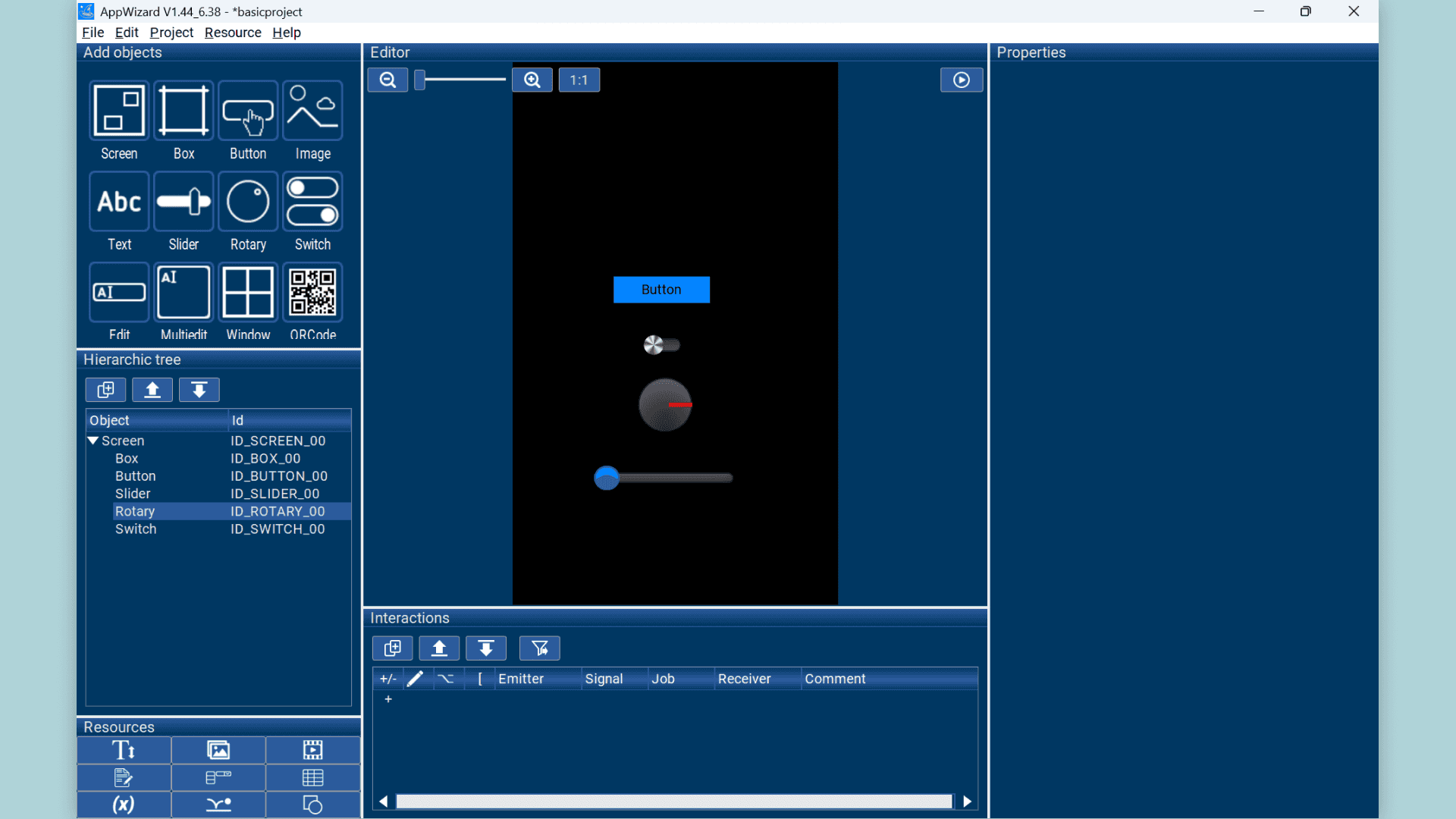Reset editor zoom with the 1:1 button
The height and width of the screenshot is (819, 1456).
click(x=579, y=80)
